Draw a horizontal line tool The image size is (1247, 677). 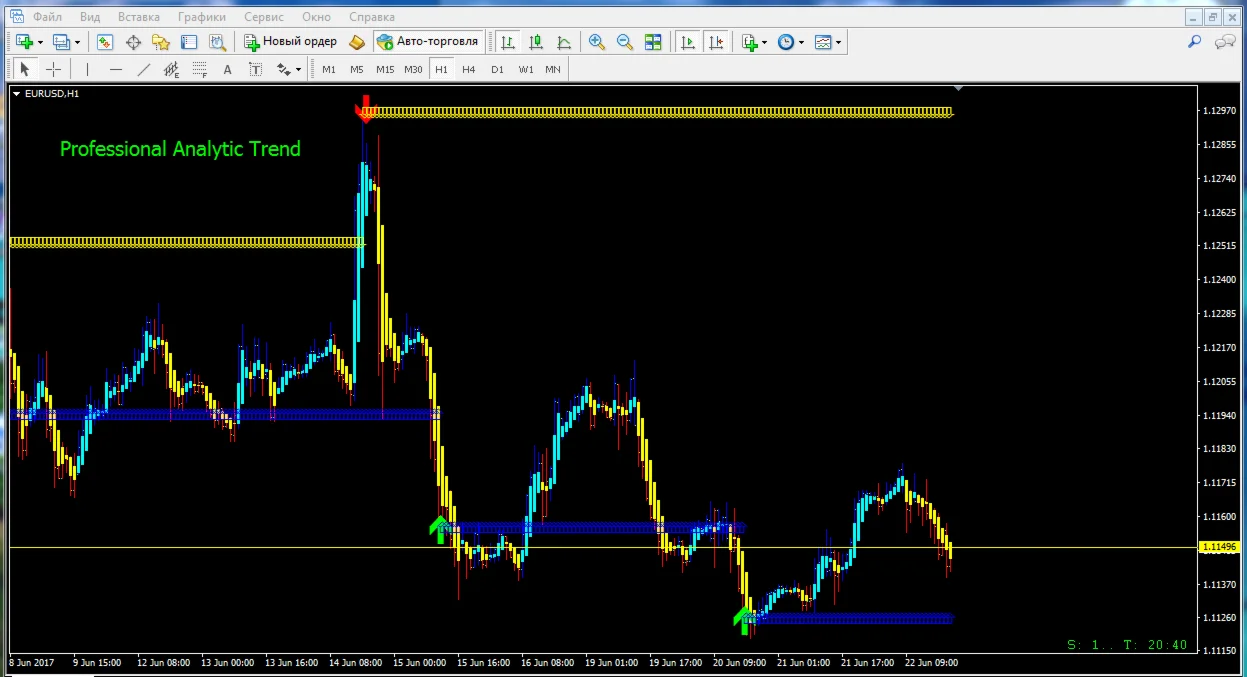(x=116, y=69)
